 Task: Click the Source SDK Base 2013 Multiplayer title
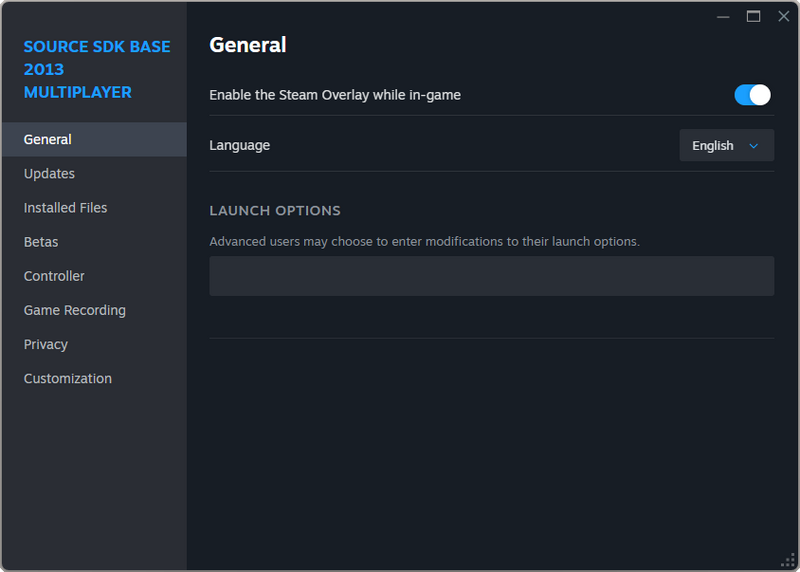97,69
